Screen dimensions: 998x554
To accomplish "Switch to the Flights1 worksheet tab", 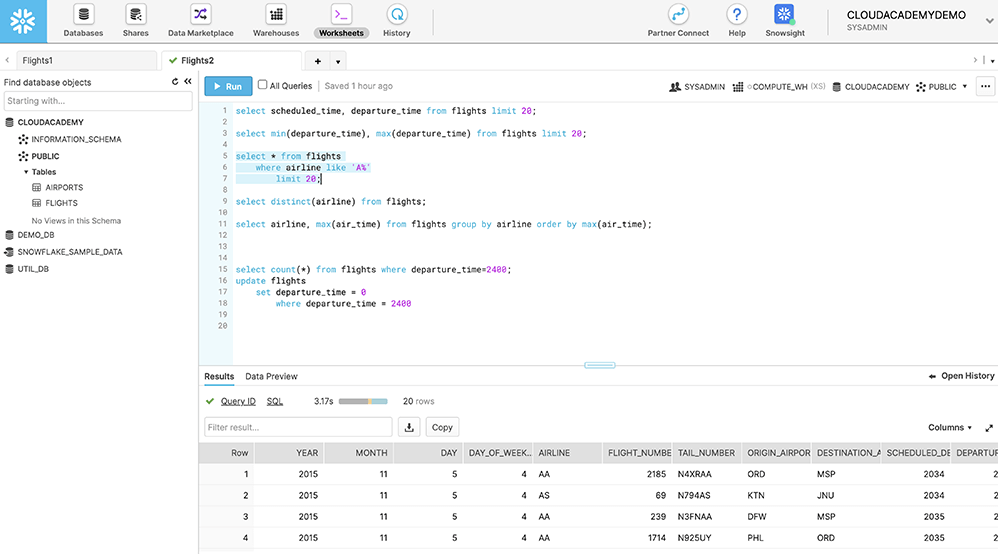I will [38, 61].
